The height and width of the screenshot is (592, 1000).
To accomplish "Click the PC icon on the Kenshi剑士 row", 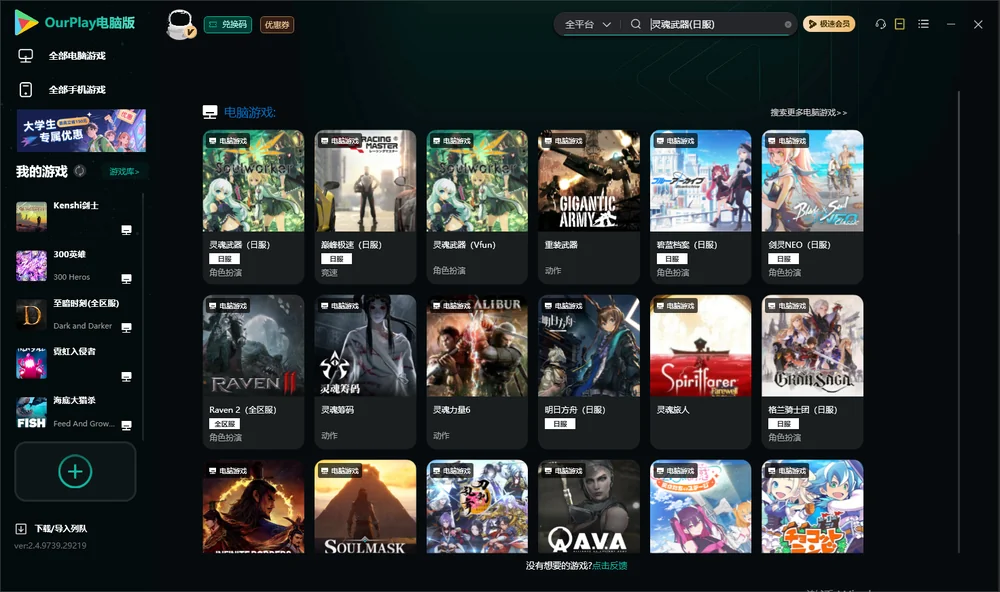I will [126, 230].
